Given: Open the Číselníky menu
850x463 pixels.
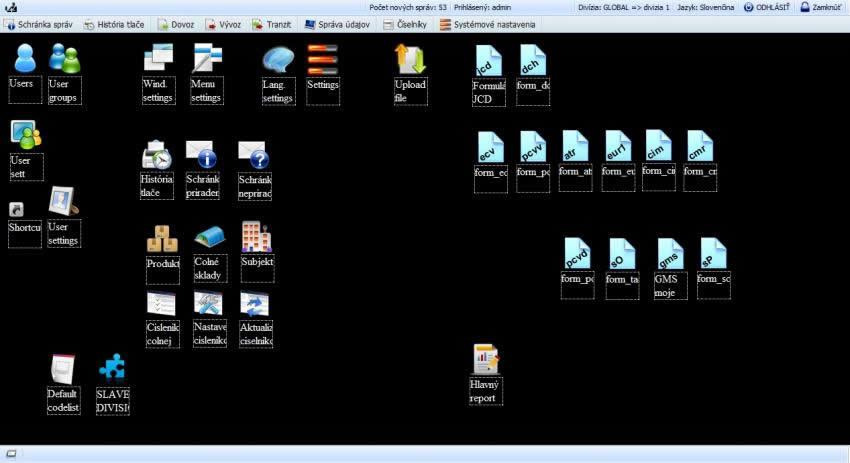Looking at the screenshot, I should [x=405, y=25].
